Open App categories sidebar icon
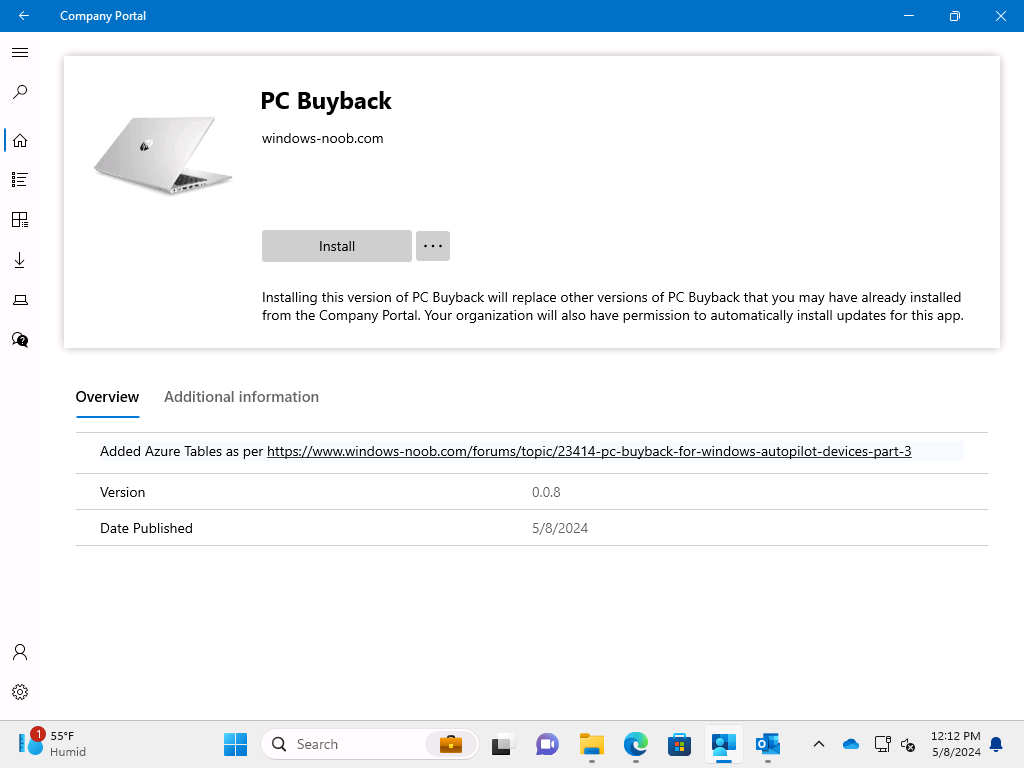The height and width of the screenshot is (768, 1024). (x=20, y=219)
